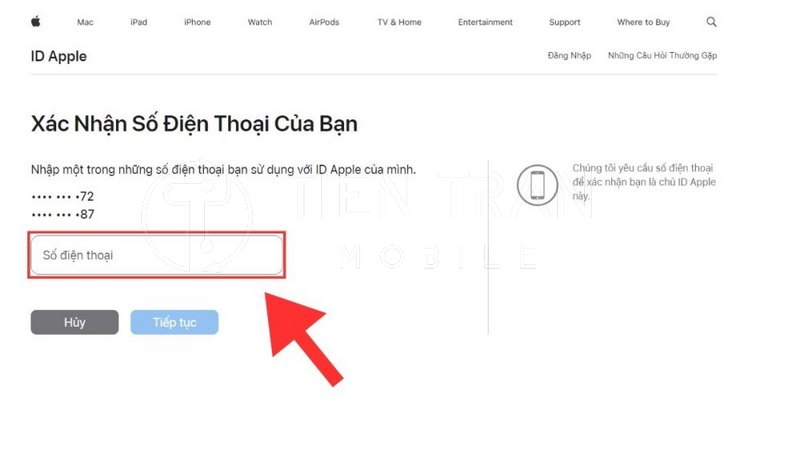Select Watch in the navigation bar

pos(260,22)
